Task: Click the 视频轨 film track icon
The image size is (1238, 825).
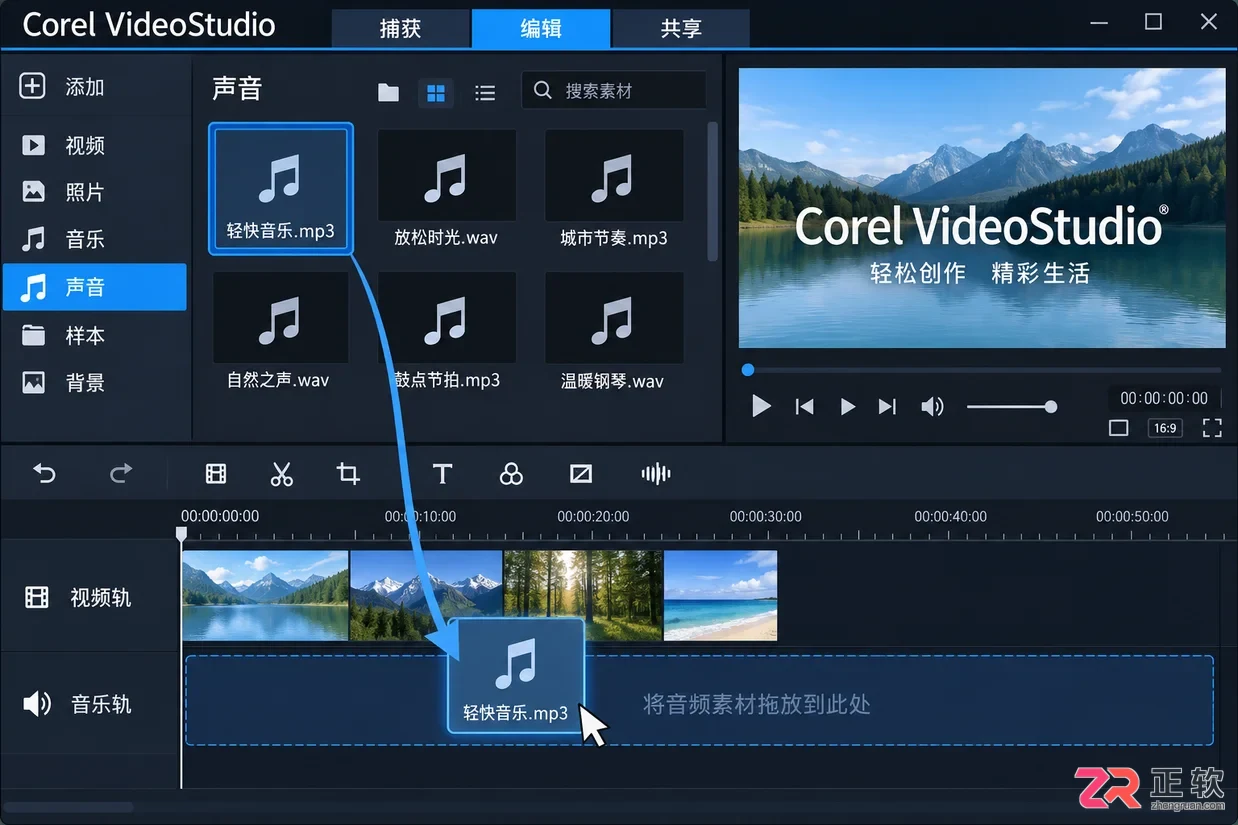Action: coord(37,598)
